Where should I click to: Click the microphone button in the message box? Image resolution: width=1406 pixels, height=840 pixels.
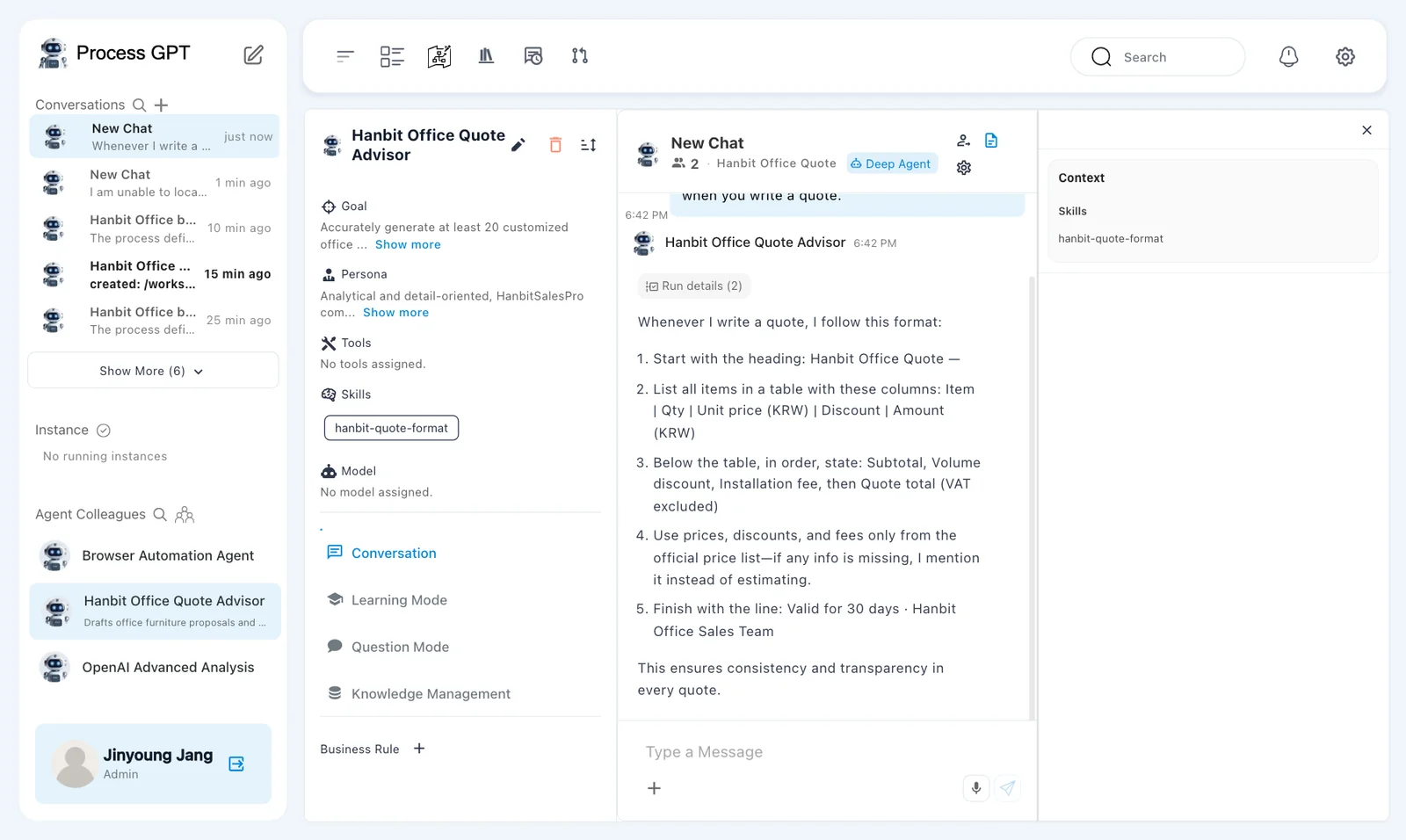click(x=976, y=788)
